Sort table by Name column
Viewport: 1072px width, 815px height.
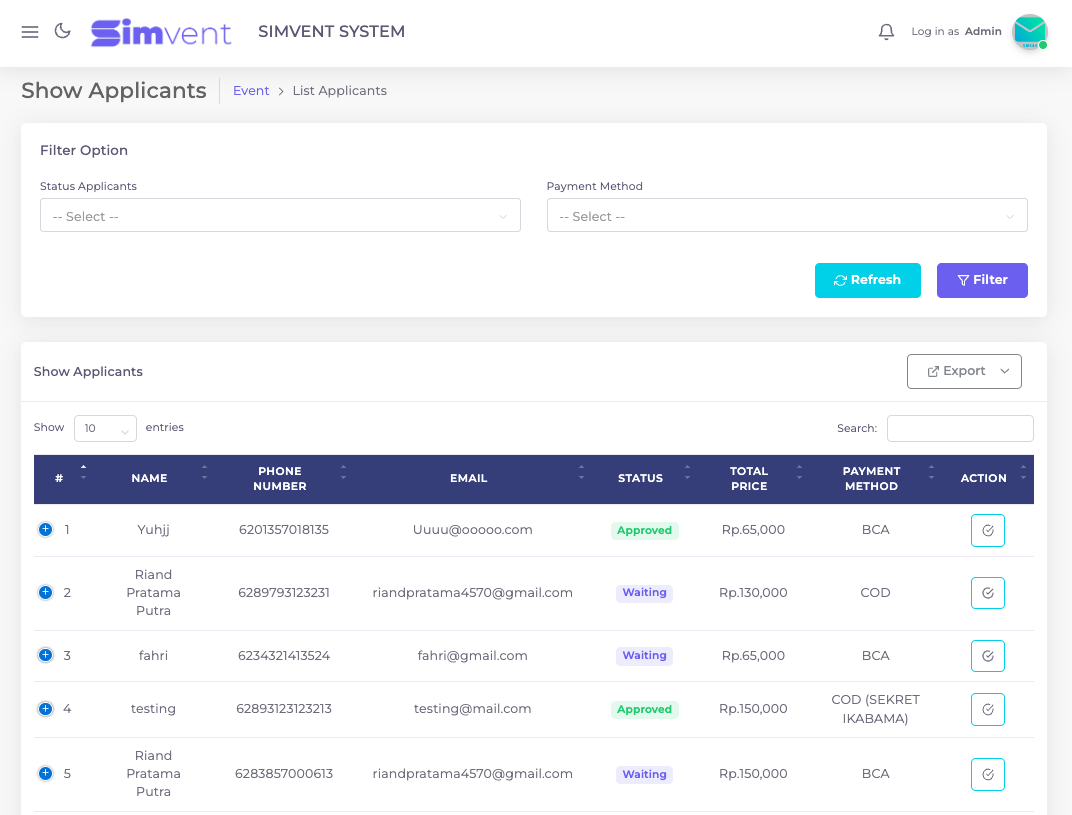(149, 479)
